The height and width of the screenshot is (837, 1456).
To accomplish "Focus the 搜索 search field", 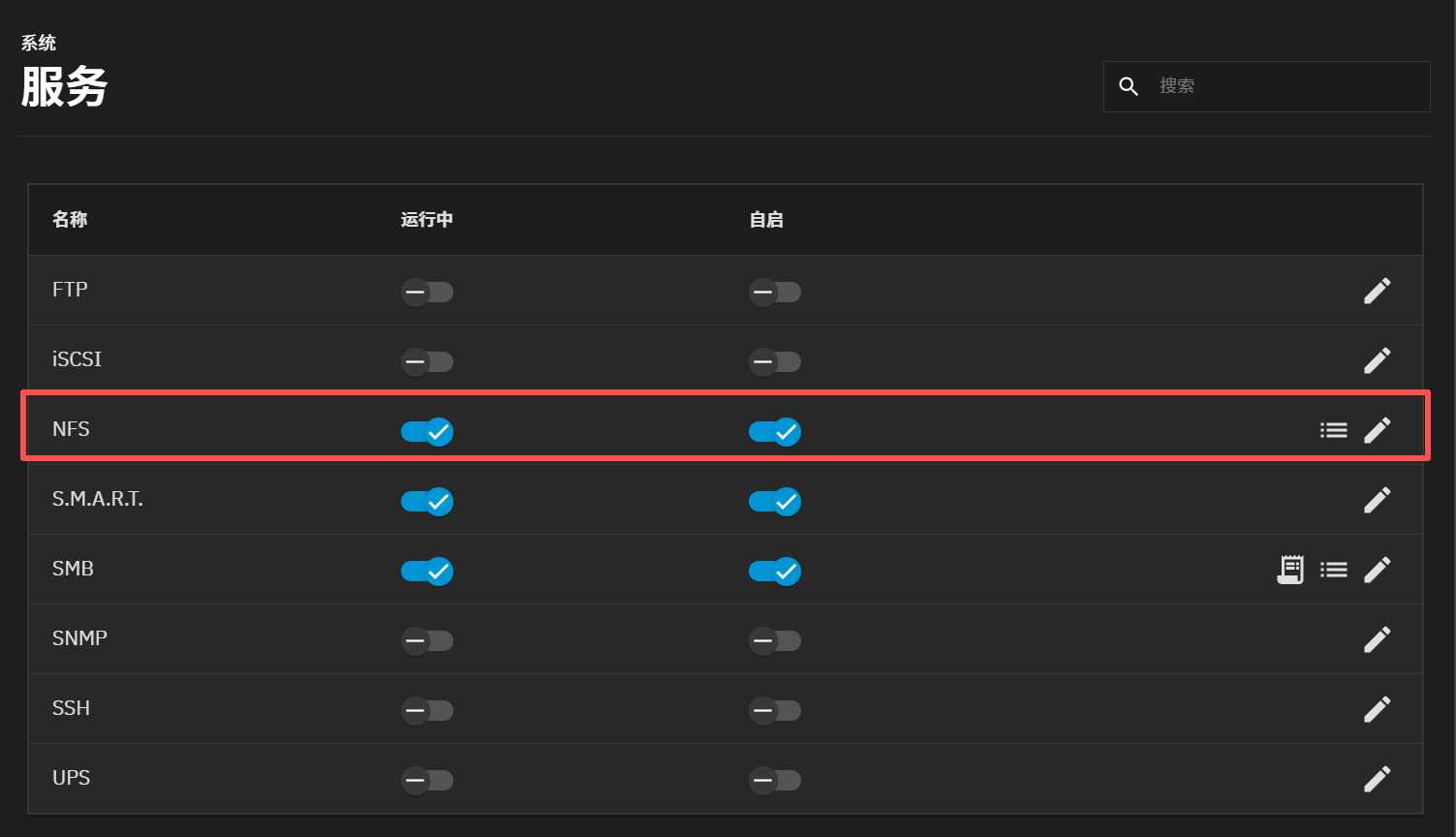I will click(1284, 86).
